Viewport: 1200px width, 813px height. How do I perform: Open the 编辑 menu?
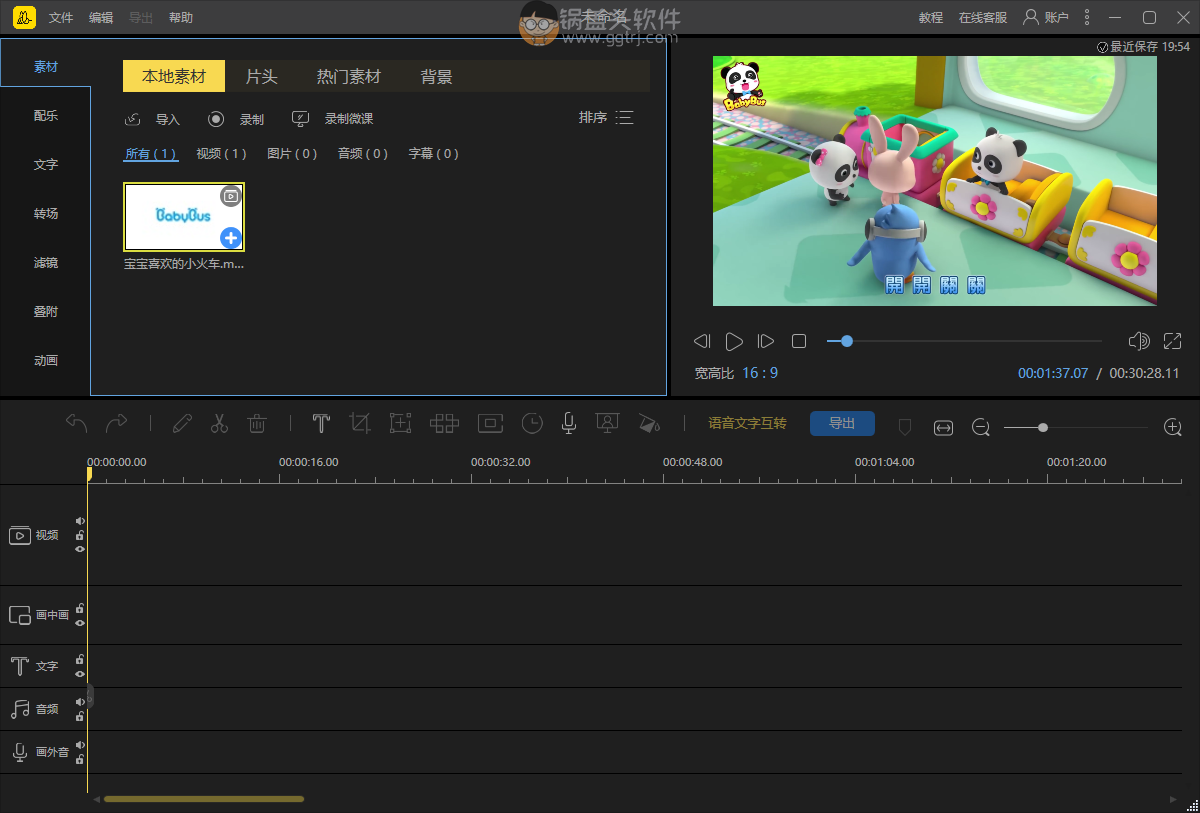101,18
